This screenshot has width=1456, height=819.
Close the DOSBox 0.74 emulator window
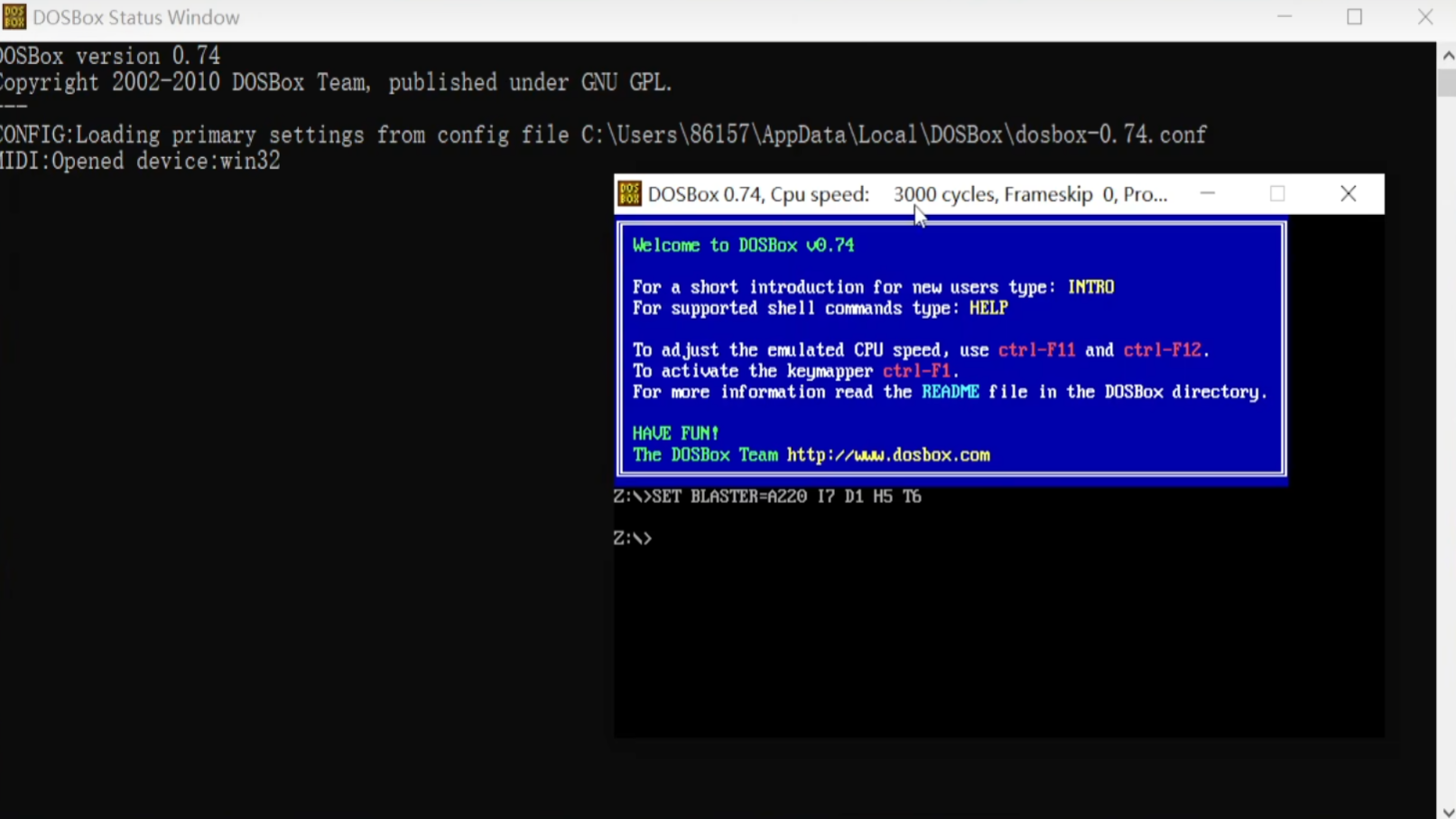tap(1348, 193)
